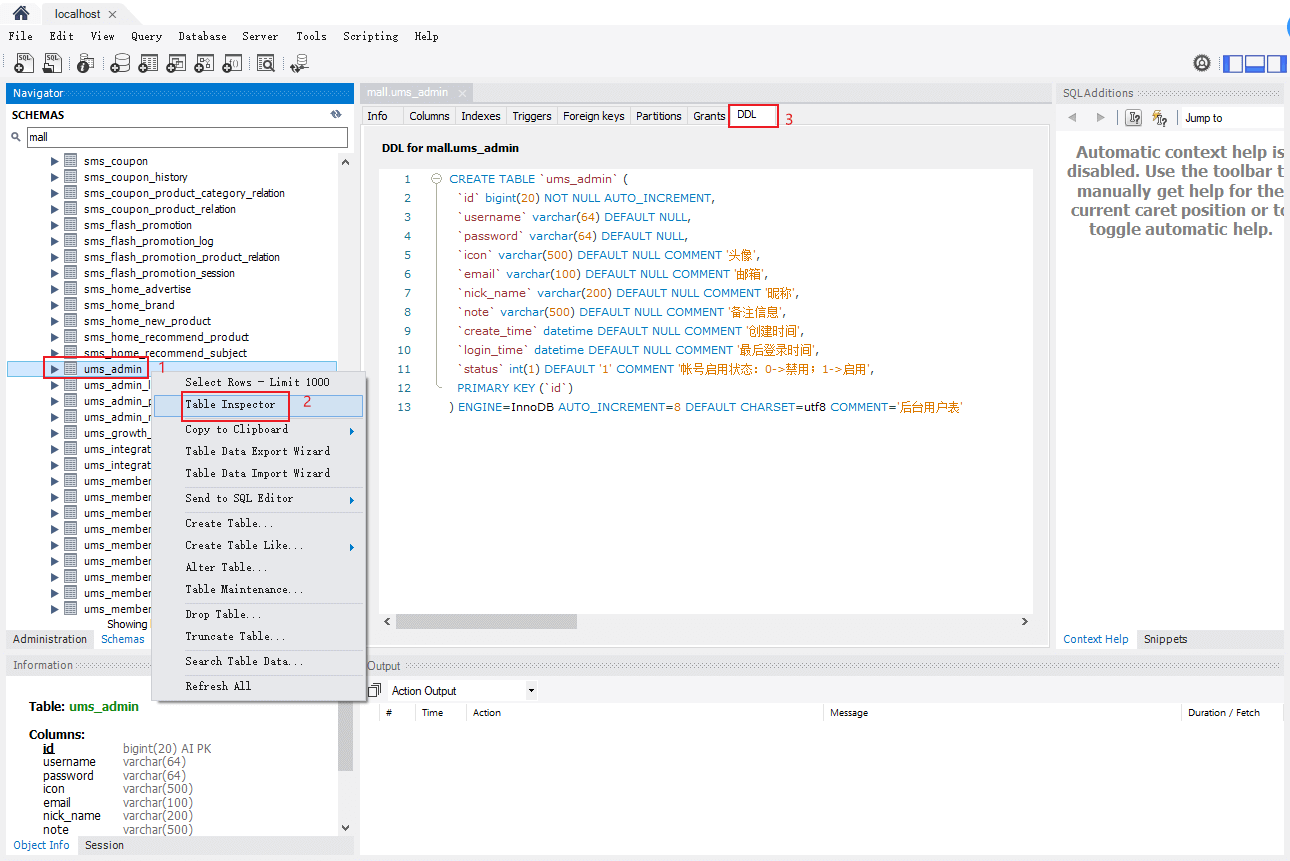Choose Alter Table from context menu
Viewport: 1290px width, 861px height.
pyautogui.click(x=258, y=567)
